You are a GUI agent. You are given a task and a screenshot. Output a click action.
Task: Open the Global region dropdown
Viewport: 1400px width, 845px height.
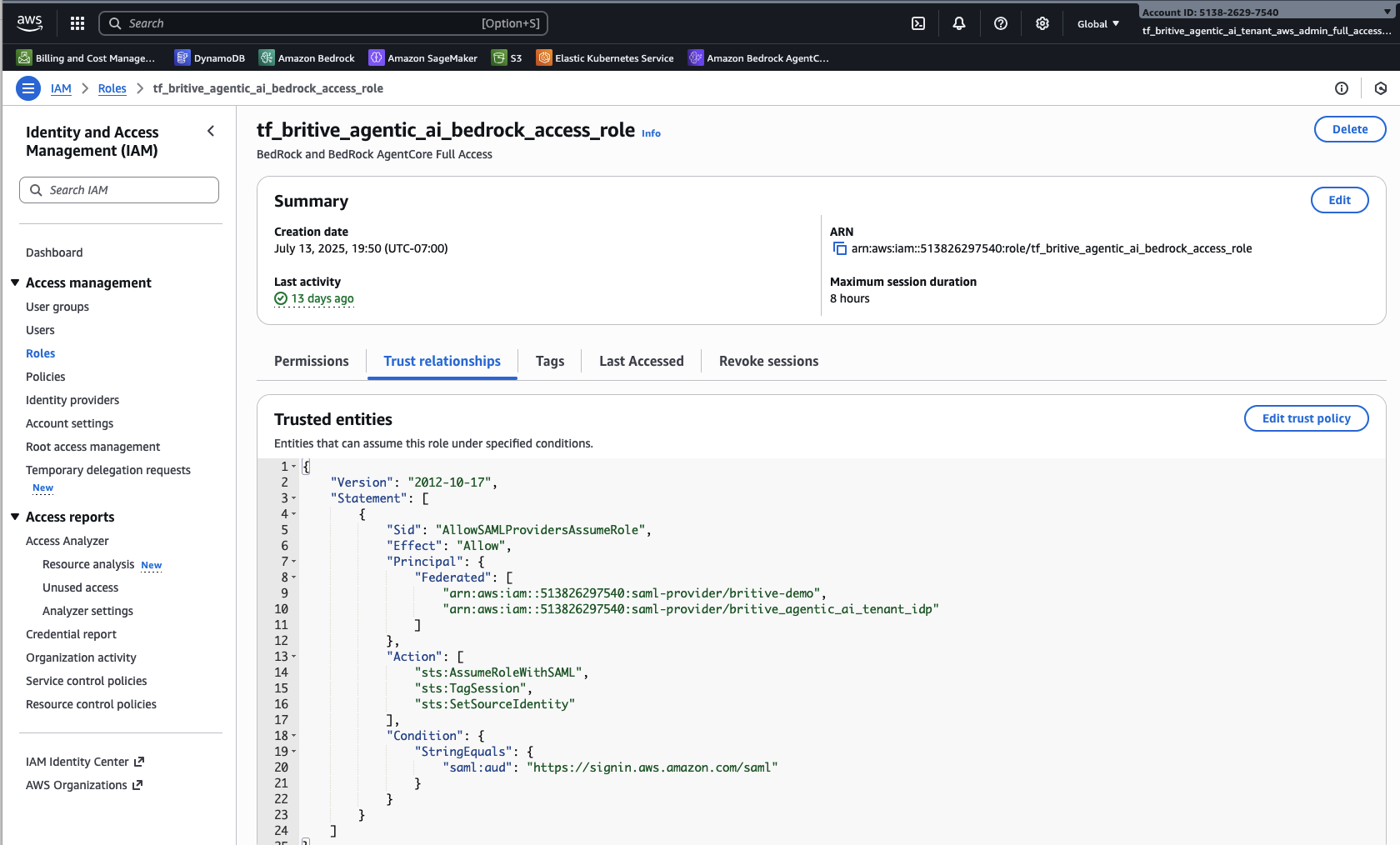pyautogui.click(x=1097, y=23)
